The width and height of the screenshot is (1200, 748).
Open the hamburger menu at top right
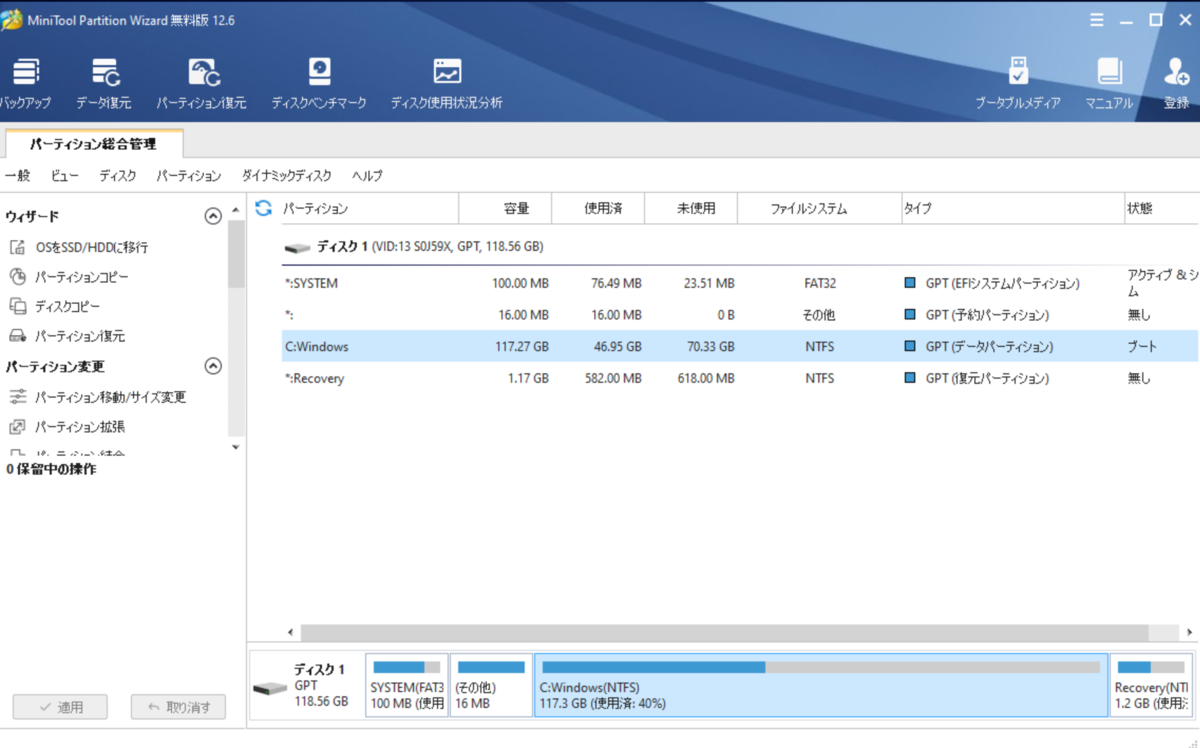(1096, 18)
